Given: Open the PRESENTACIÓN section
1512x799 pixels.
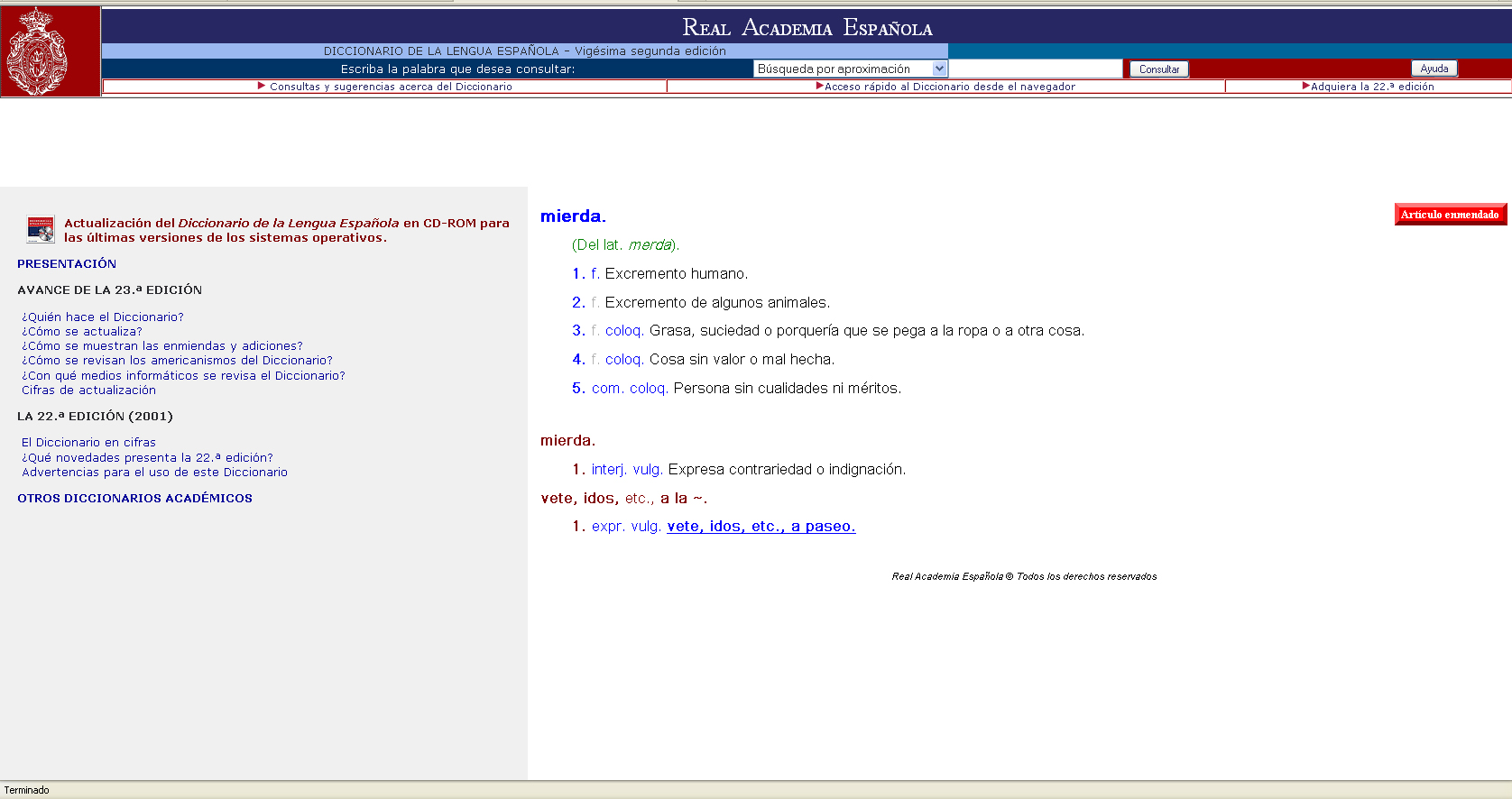Looking at the screenshot, I should click(x=67, y=263).
